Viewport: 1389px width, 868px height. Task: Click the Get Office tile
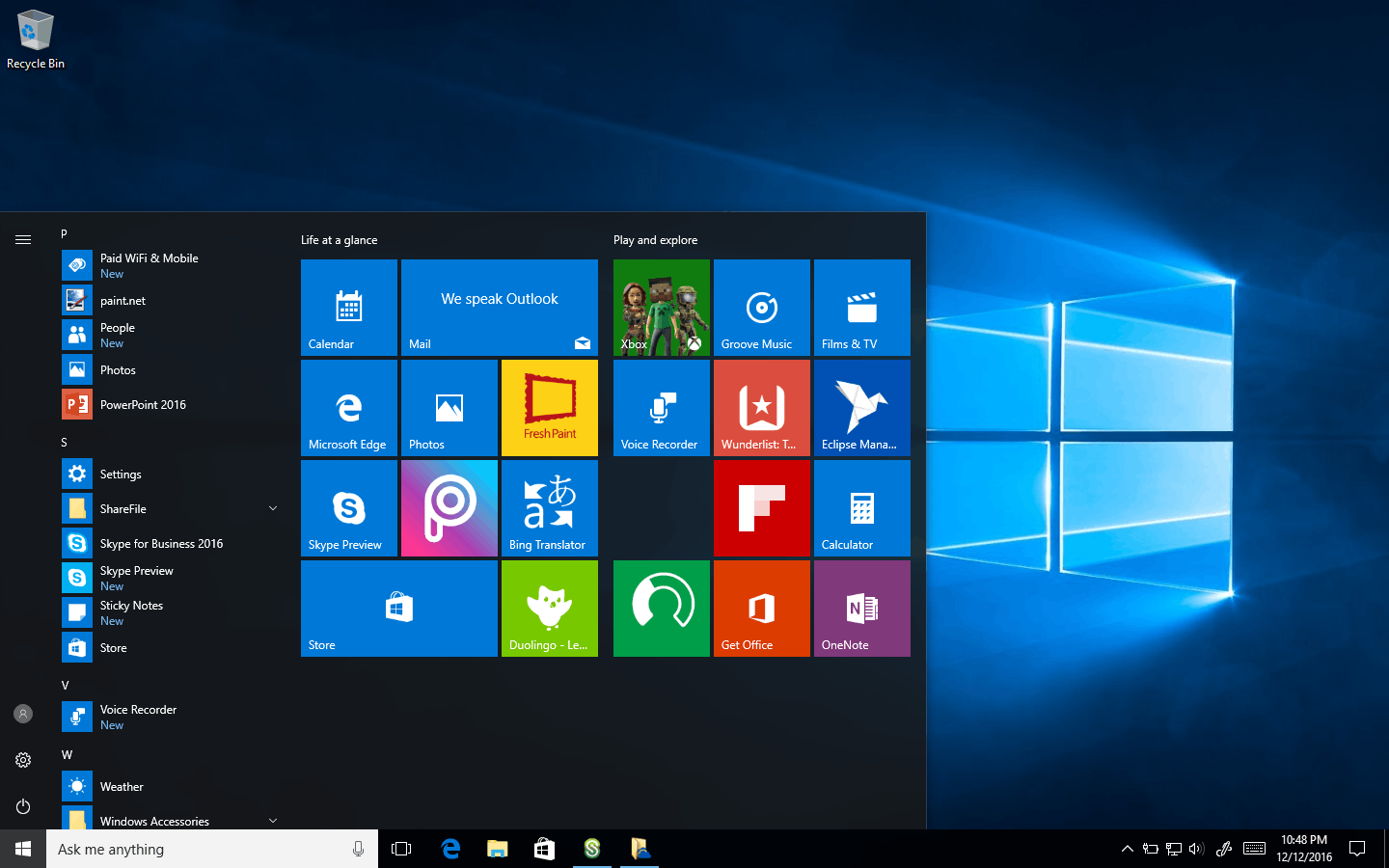(x=762, y=609)
